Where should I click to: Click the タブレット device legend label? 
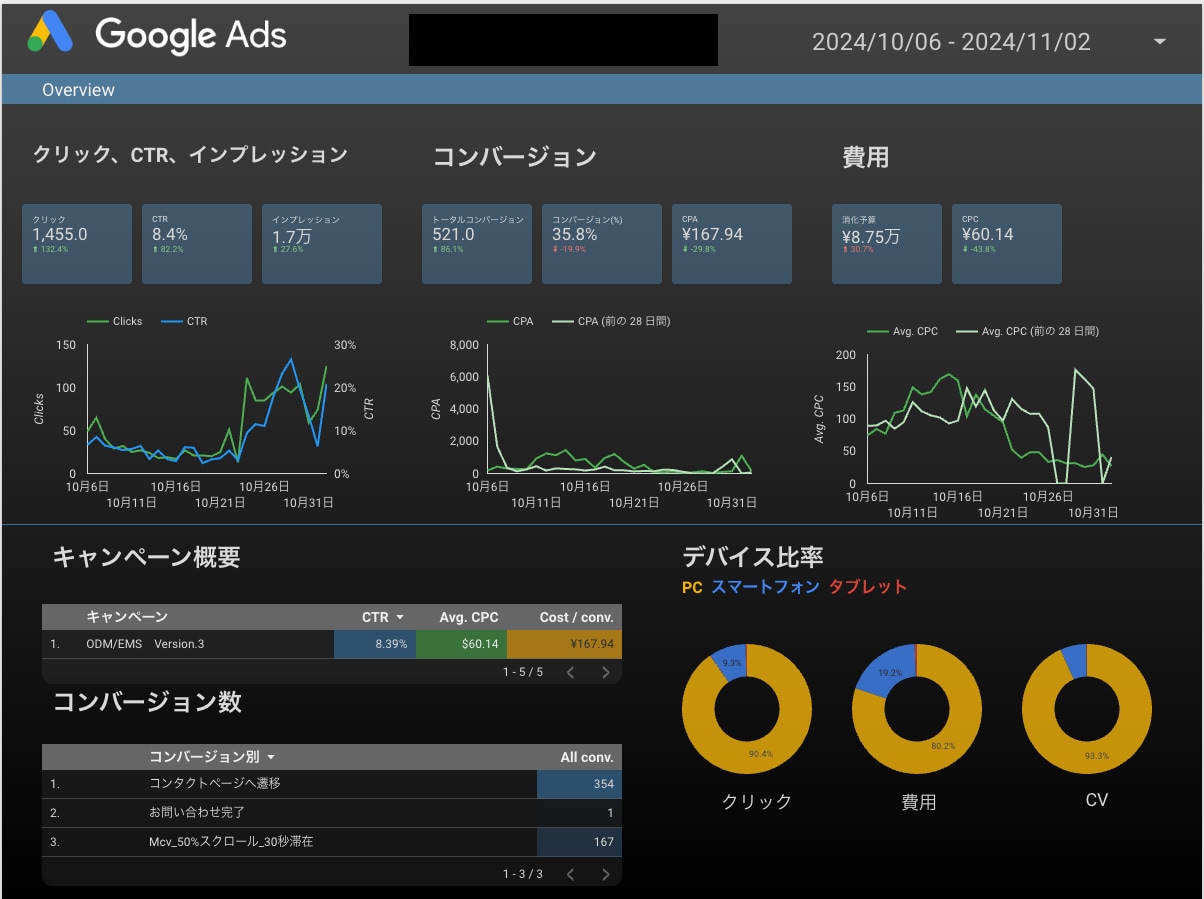868,587
